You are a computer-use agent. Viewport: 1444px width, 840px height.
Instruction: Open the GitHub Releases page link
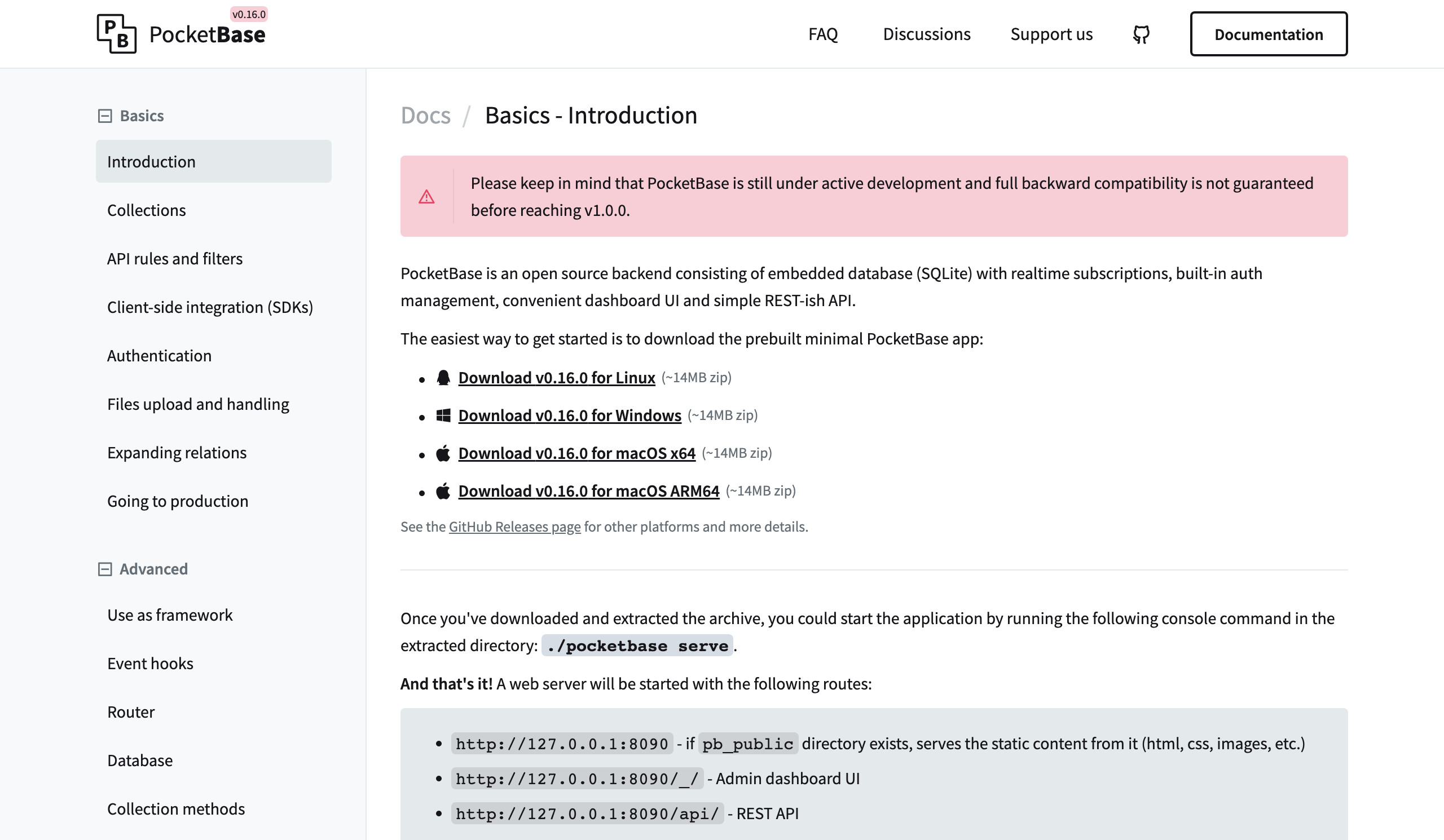click(x=514, y=527)
